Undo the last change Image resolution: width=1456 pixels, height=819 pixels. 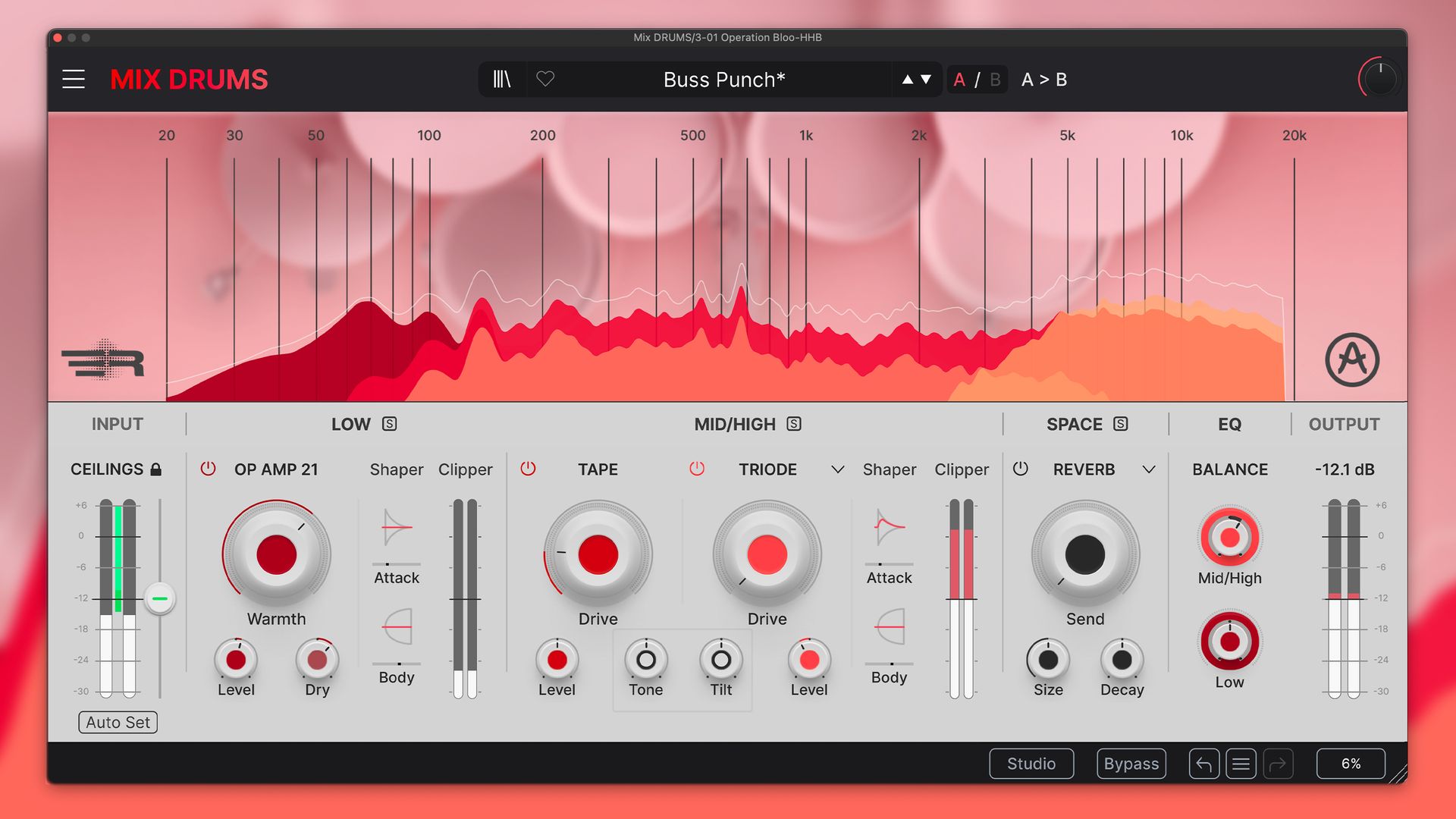click(x=1204, y=764)
